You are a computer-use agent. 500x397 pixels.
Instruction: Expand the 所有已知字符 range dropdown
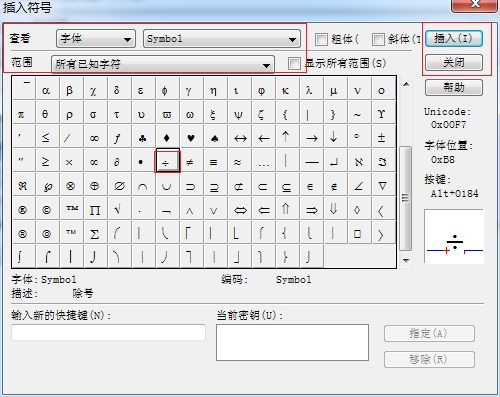[163, 64]
